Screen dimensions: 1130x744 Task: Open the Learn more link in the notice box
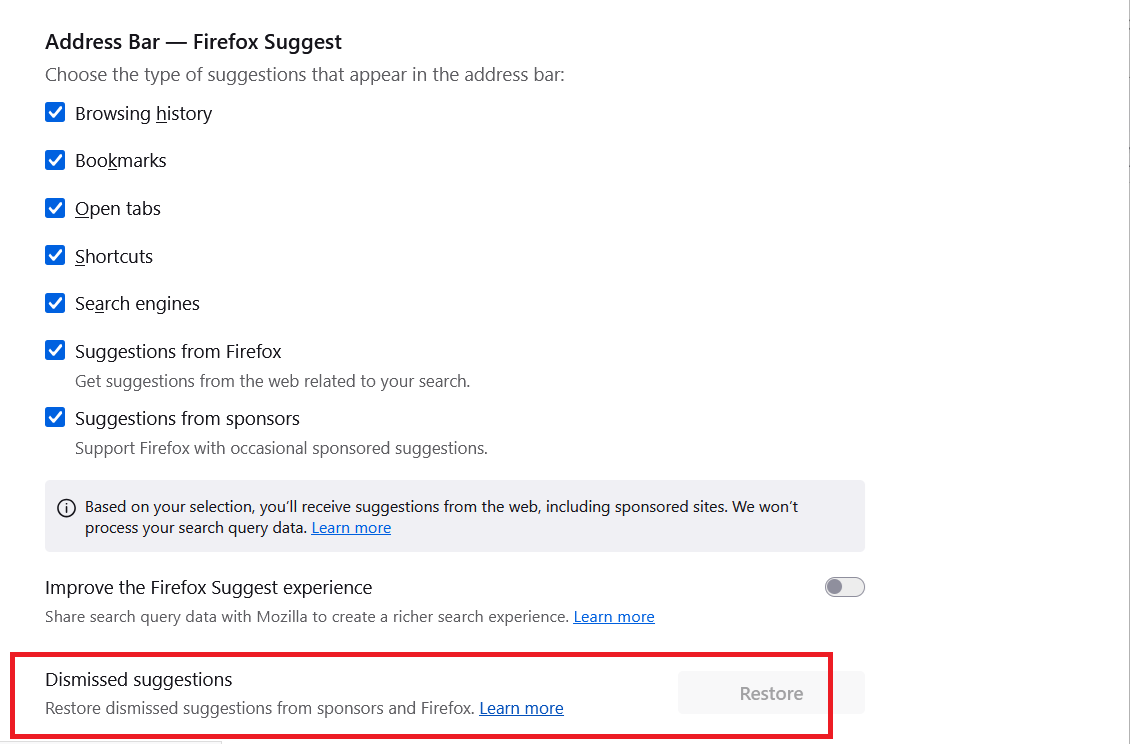[351, 527]
